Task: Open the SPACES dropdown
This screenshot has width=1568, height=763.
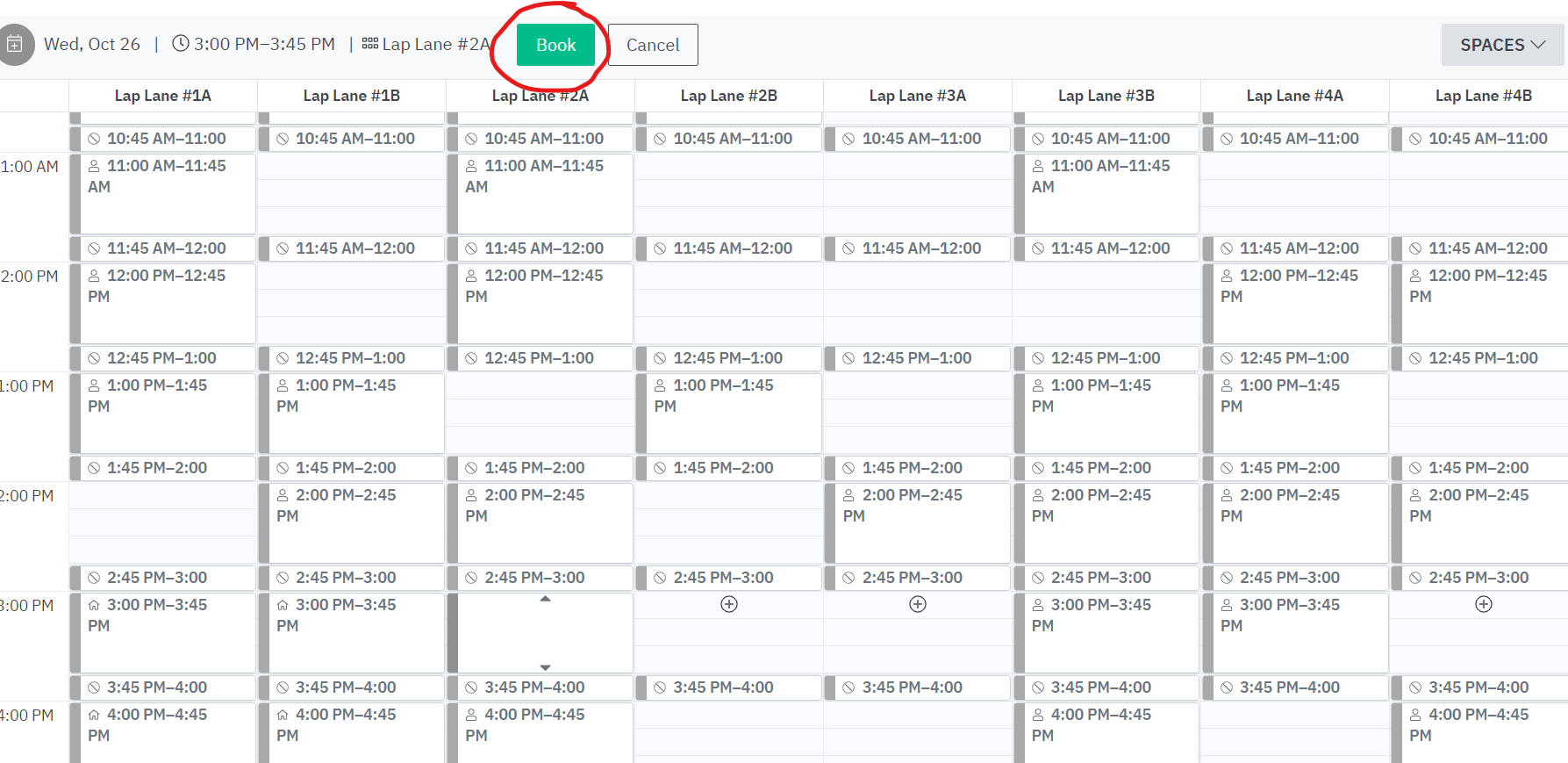Action: point(1502,45)
